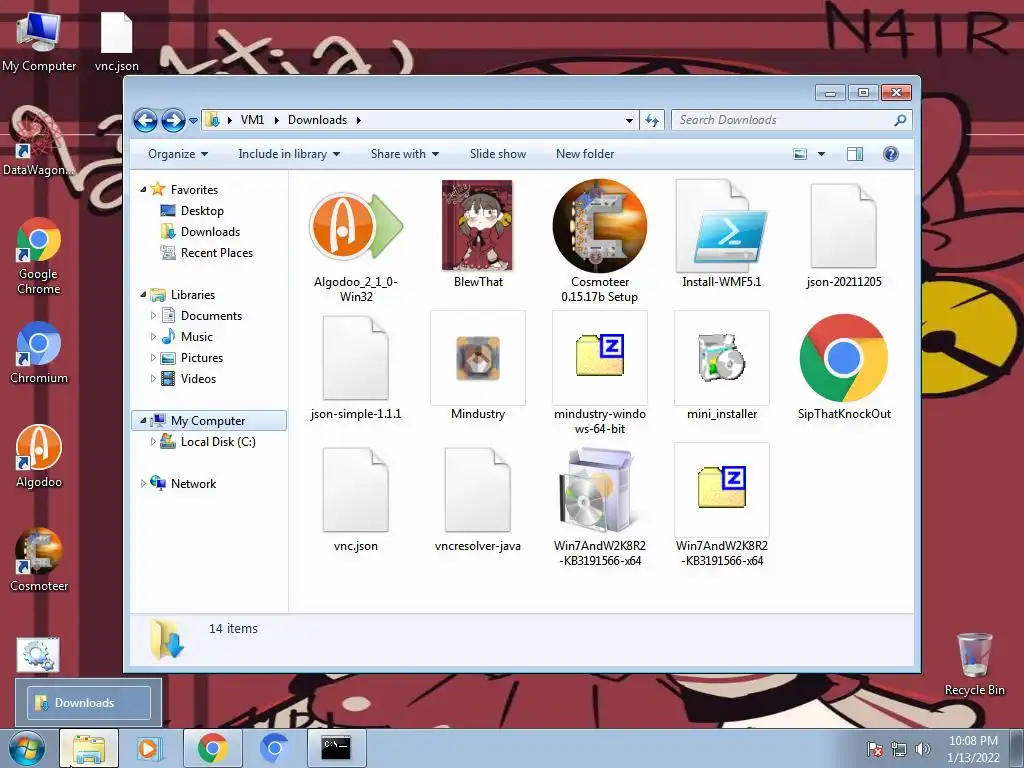
Task: Open My Computer desktop icon
Action: (39, 40)
